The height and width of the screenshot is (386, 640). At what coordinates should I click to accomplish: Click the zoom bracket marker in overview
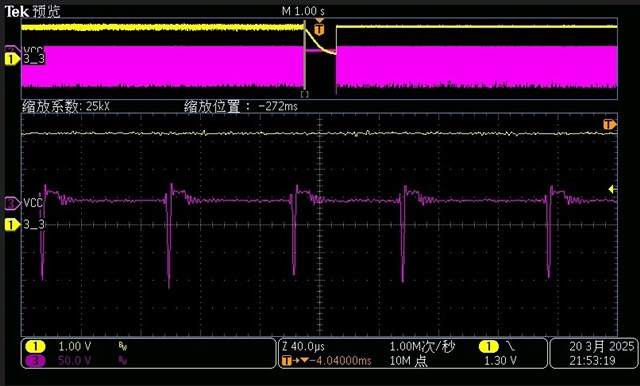(305, 94)
